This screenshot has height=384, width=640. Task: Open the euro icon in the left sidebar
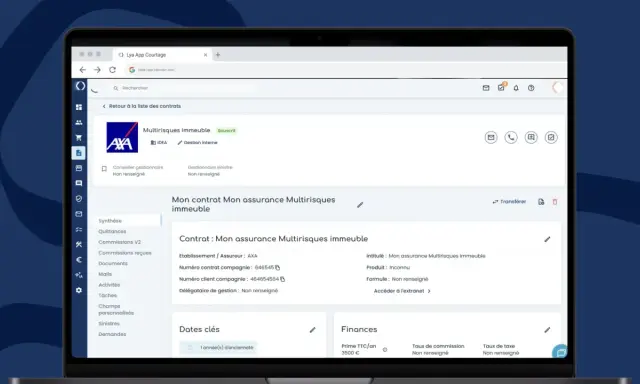click(x=79, y=260)
